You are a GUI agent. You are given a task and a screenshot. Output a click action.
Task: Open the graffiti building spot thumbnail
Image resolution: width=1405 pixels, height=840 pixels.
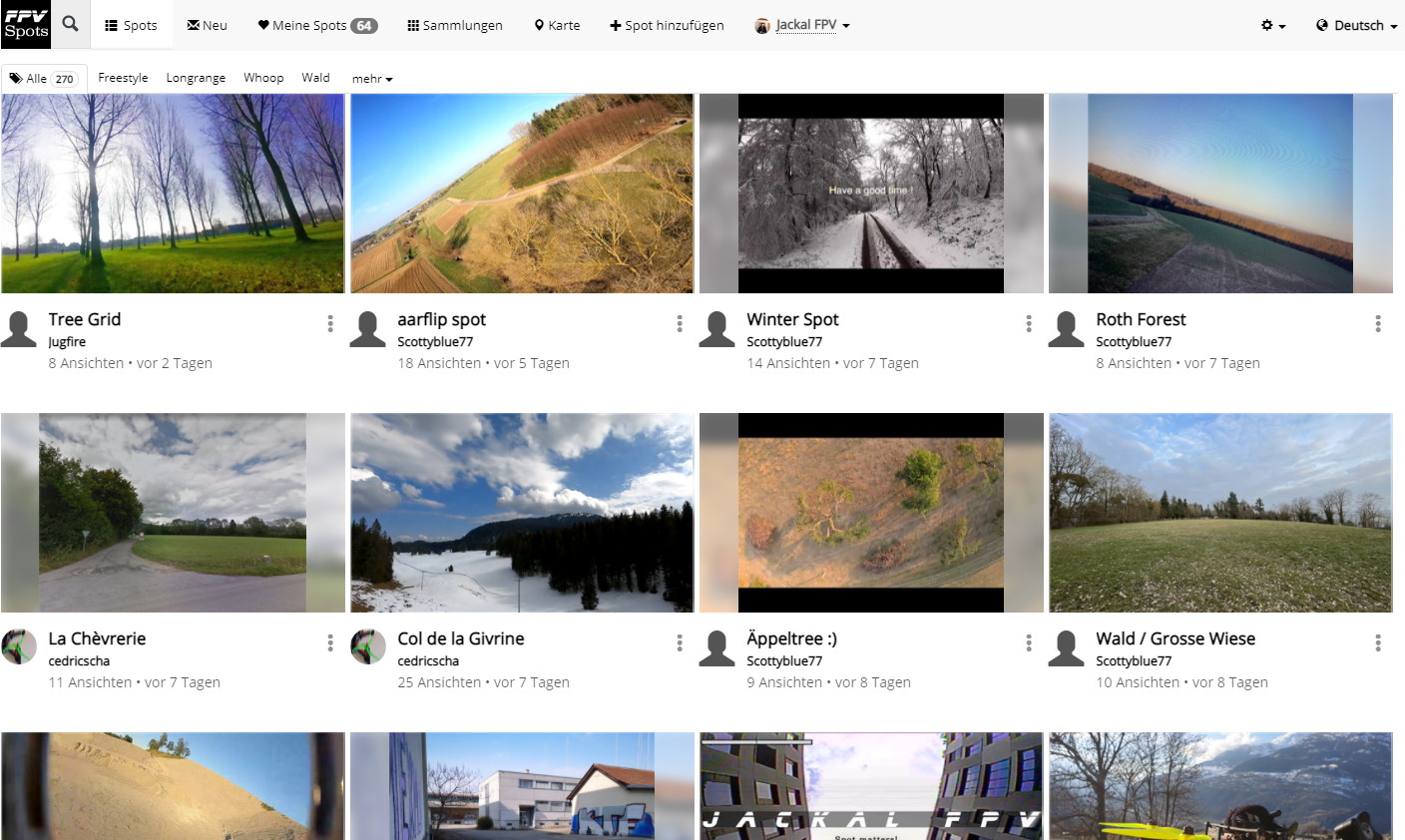522,786
